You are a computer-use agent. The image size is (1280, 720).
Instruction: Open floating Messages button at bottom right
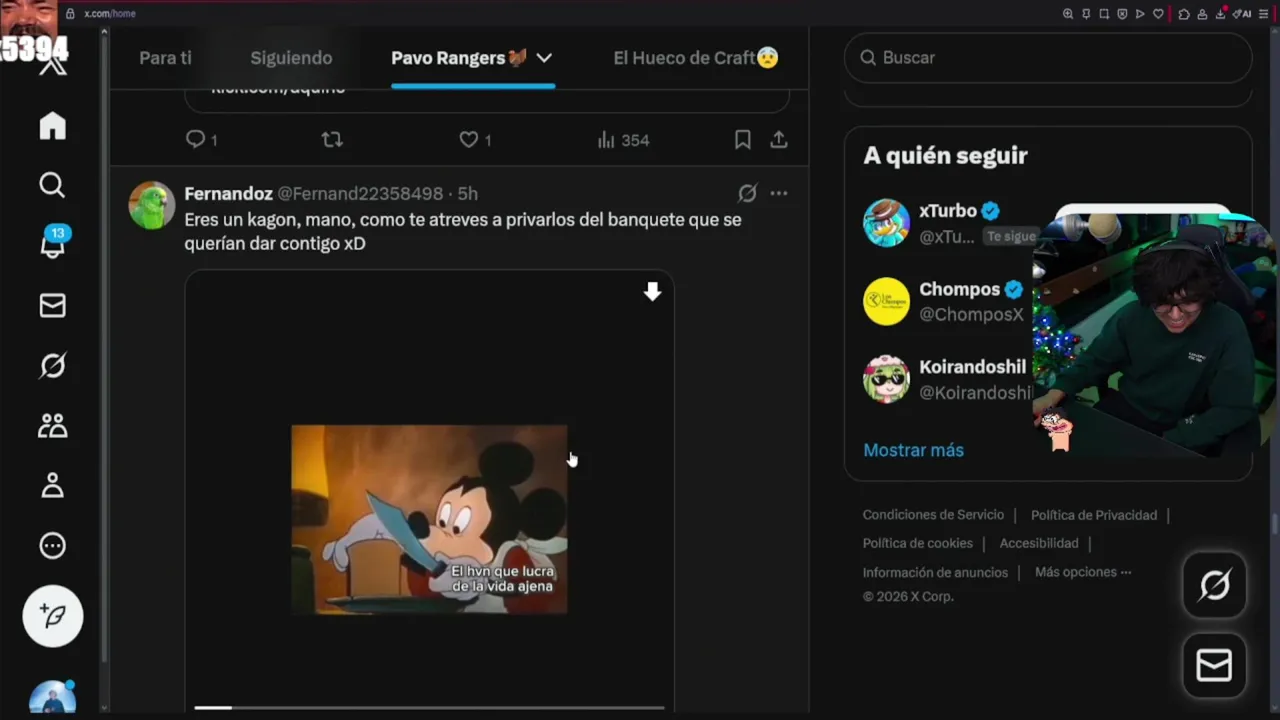pyautogui.click(x=1214, y=665)
